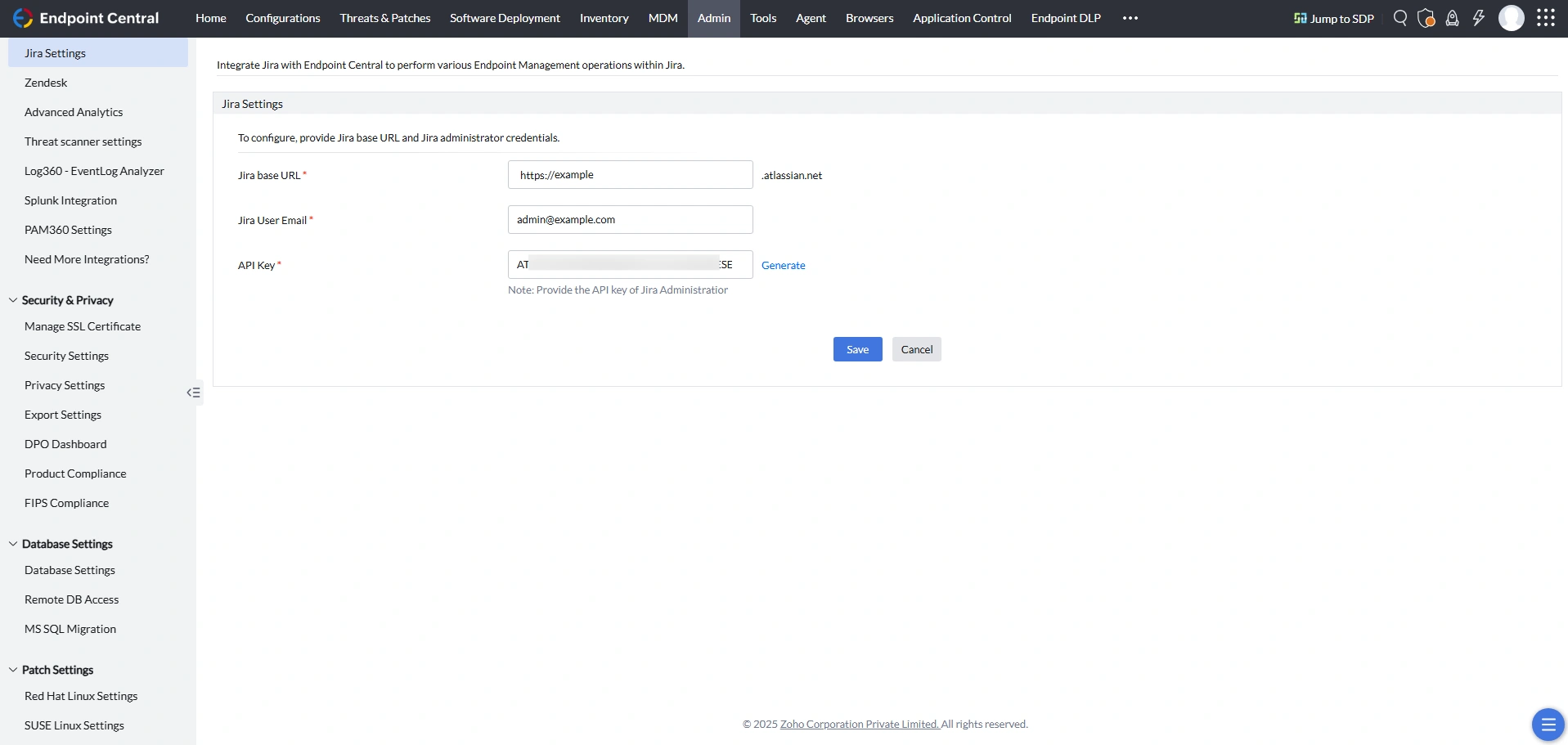1568x745 pixels.
Task: Save the Jira settings
Action: pos(858,349)
